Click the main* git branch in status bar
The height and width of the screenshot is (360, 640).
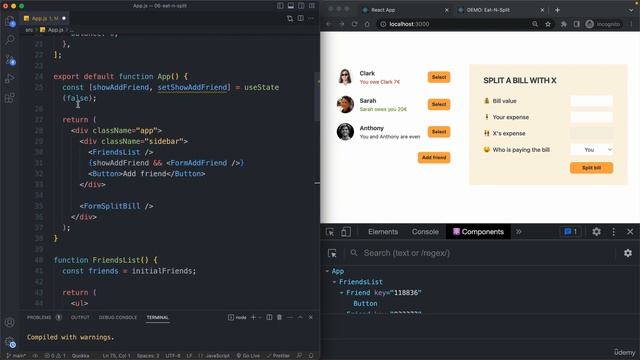16,356
